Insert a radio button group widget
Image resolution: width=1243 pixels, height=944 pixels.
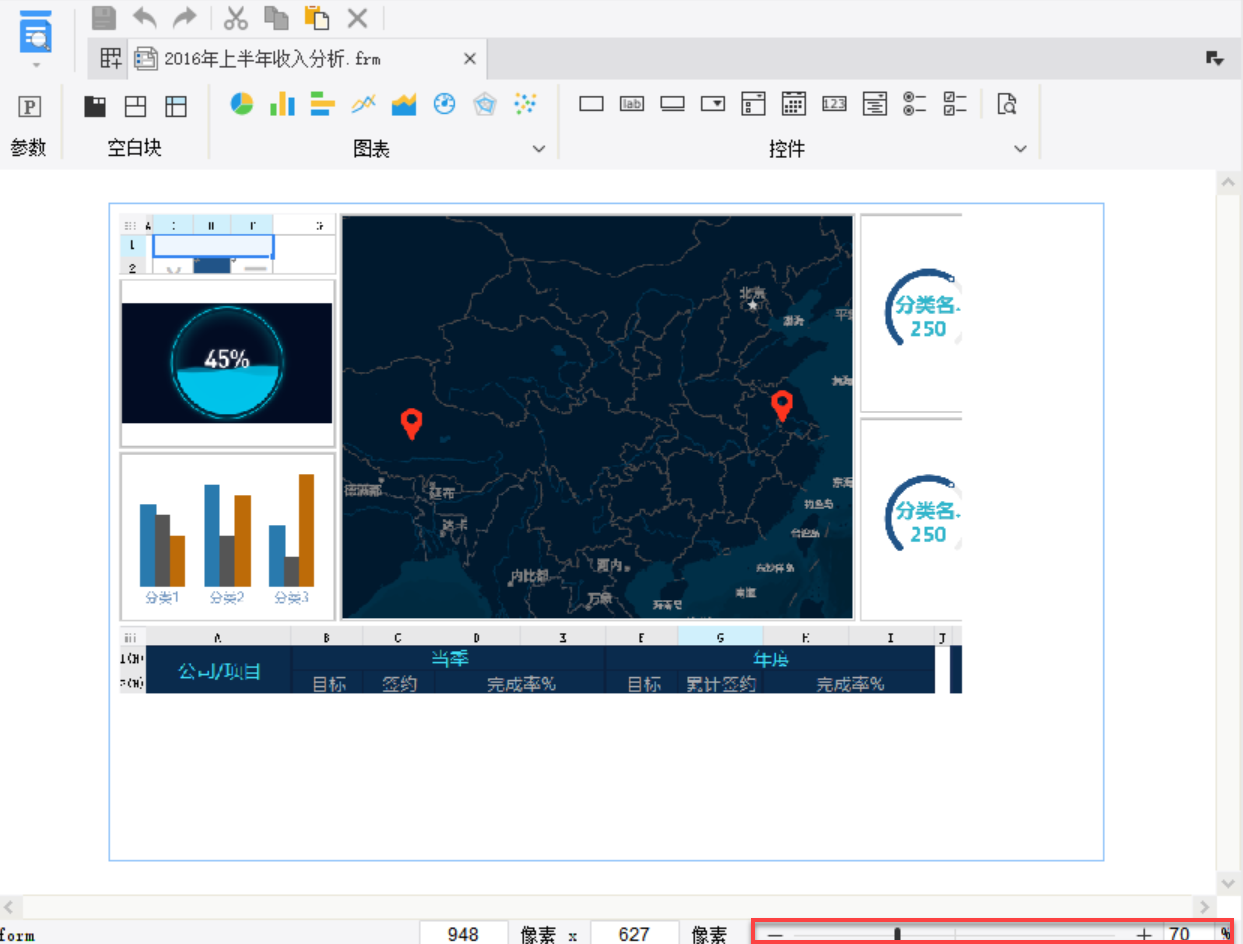(x=915, y=104)
